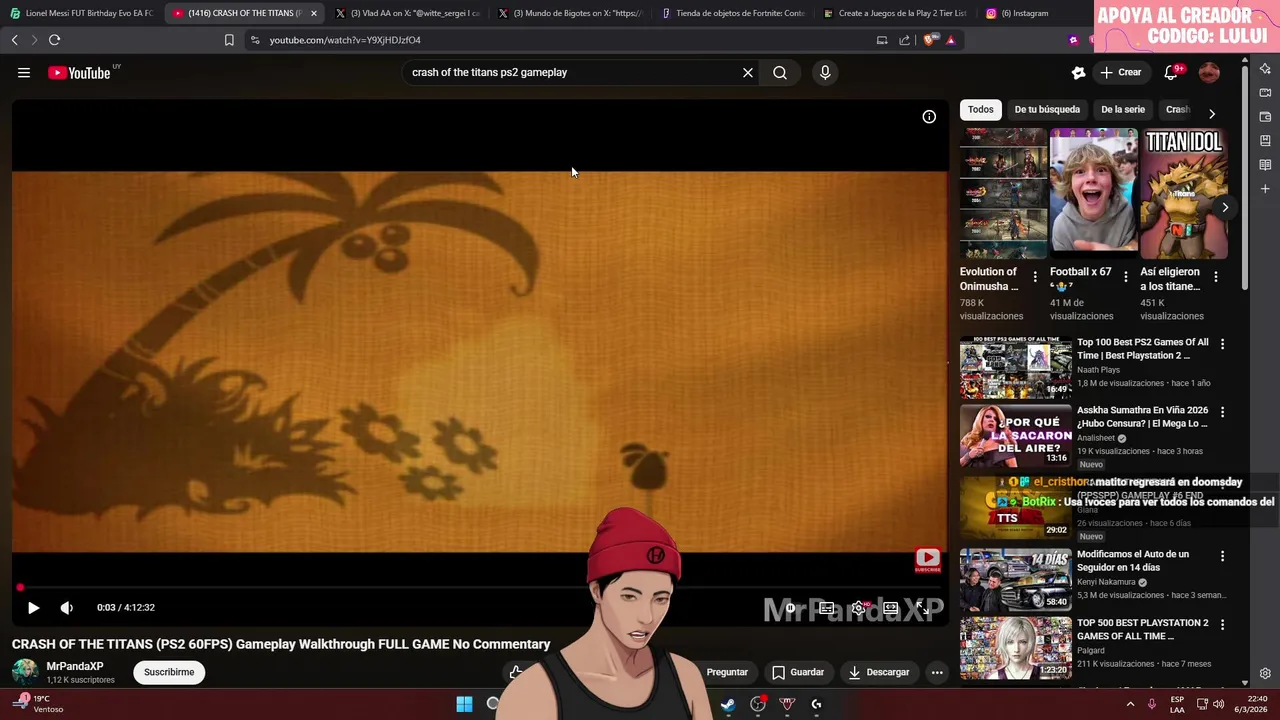Click the Preguntar button

(x=727, y=672)
